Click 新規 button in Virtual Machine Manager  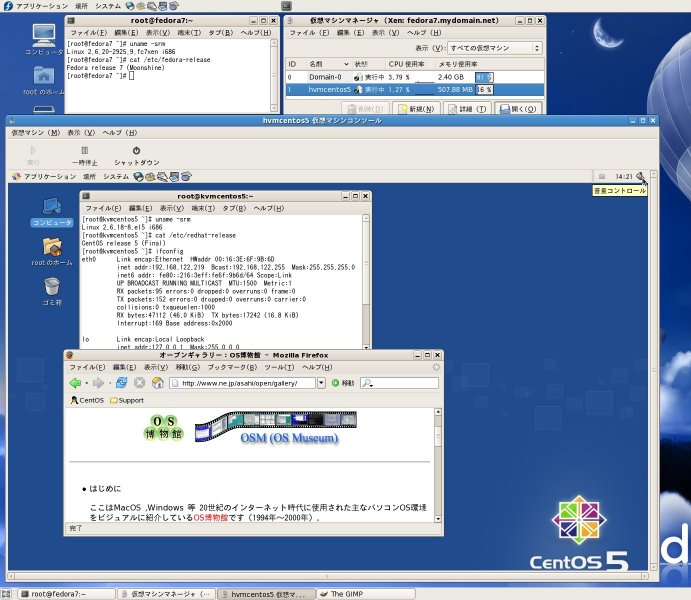coord(416,108)
